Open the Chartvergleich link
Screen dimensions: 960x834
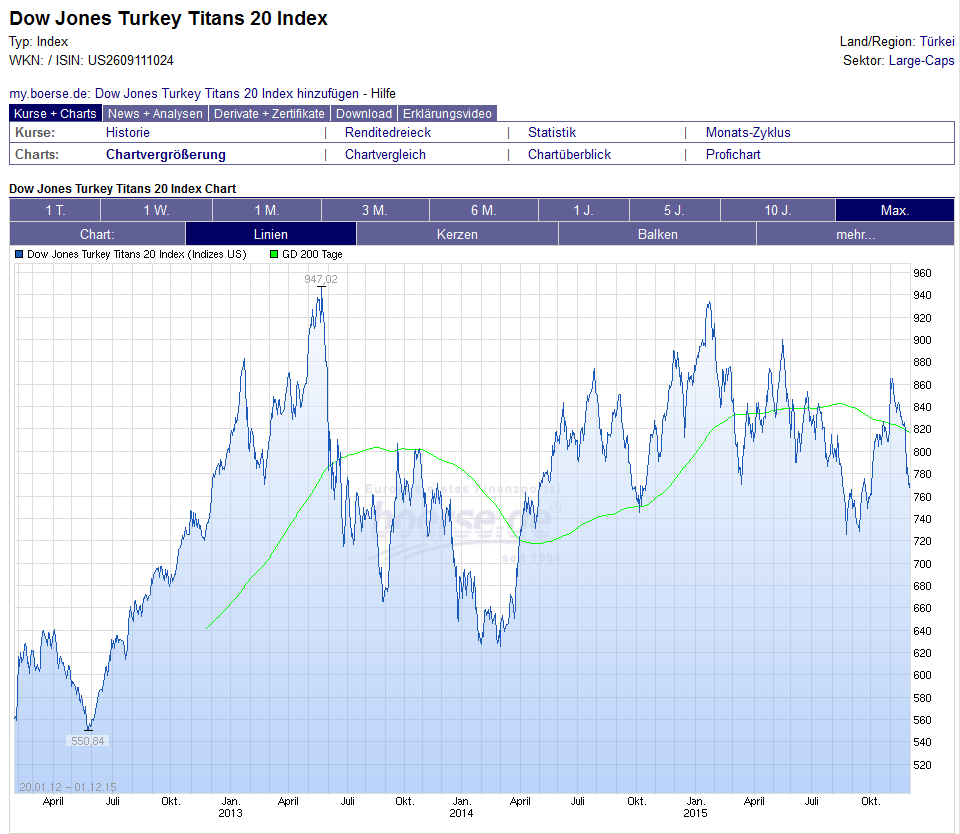385,154
